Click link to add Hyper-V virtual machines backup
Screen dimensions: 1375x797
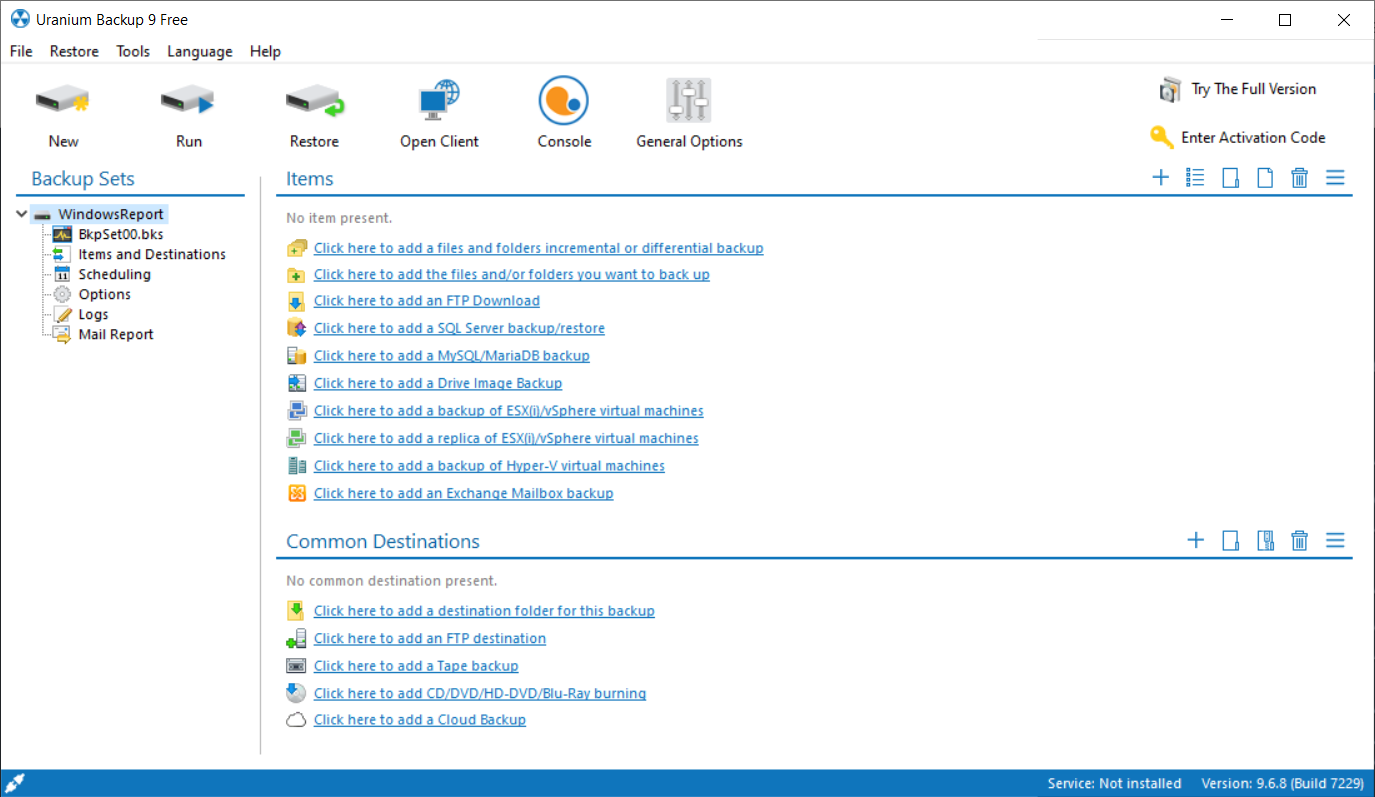click(x=489, y=466)
